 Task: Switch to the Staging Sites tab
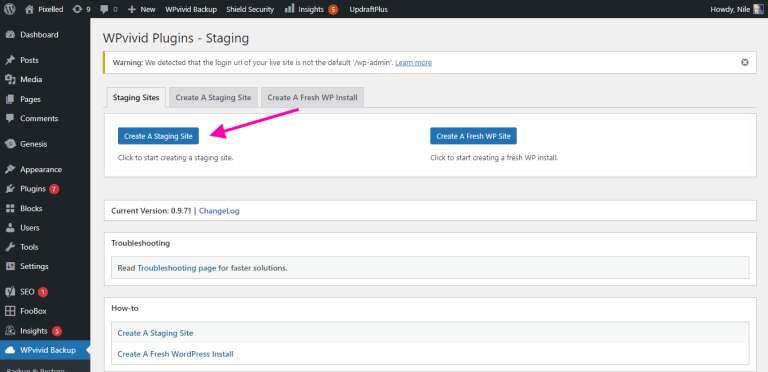click(x=136, y=97)
